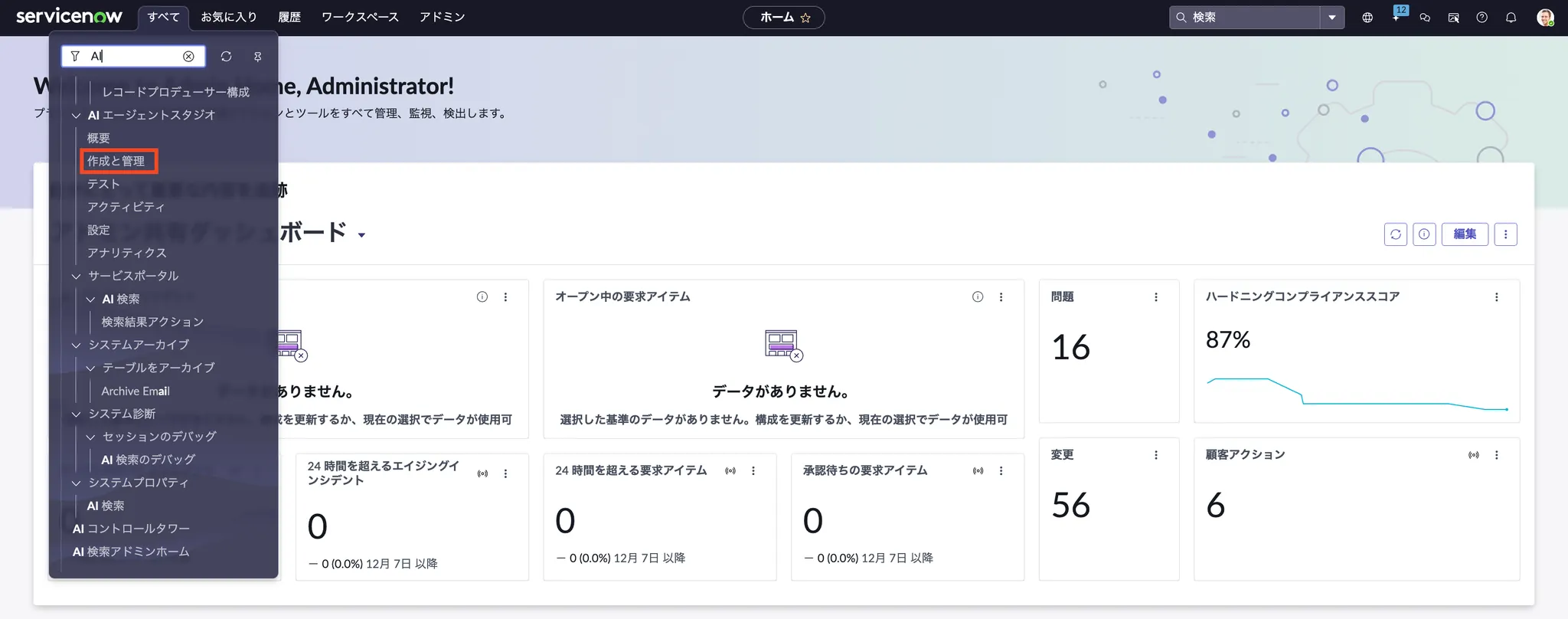
Task: Collapse the サービスポータル section
Action: coord(76,277)
